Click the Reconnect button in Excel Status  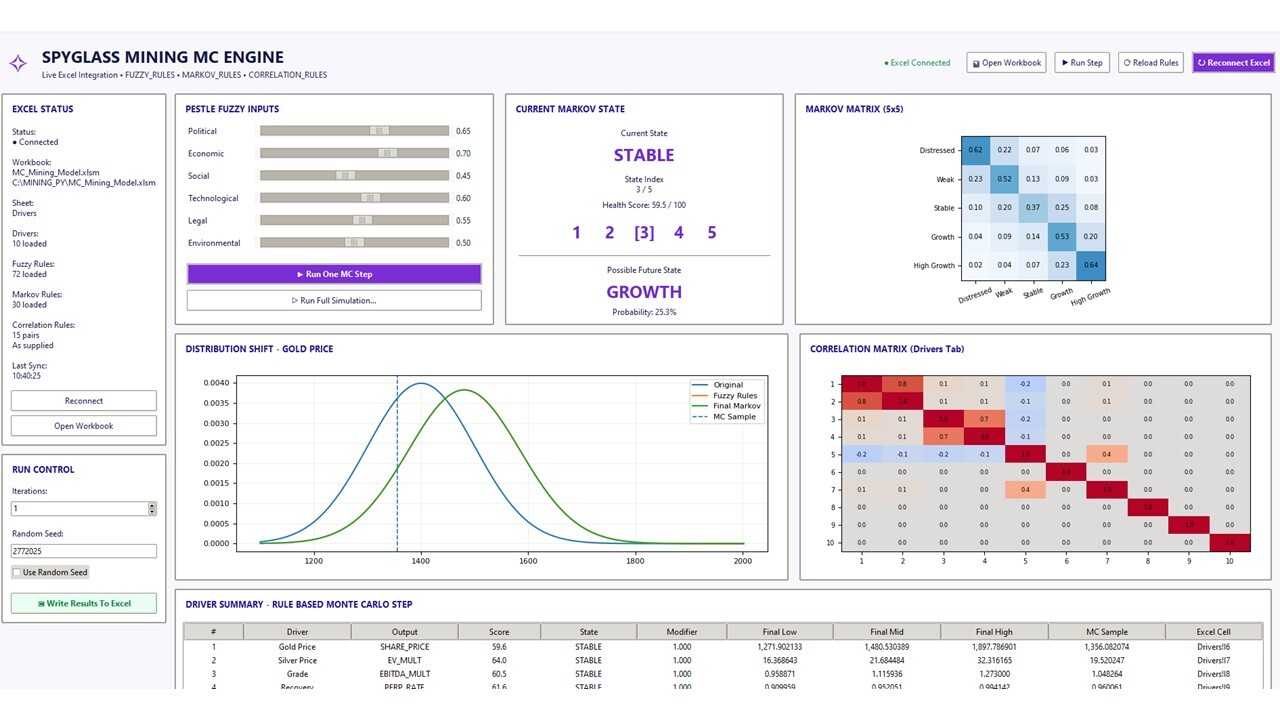pos(84,401)
